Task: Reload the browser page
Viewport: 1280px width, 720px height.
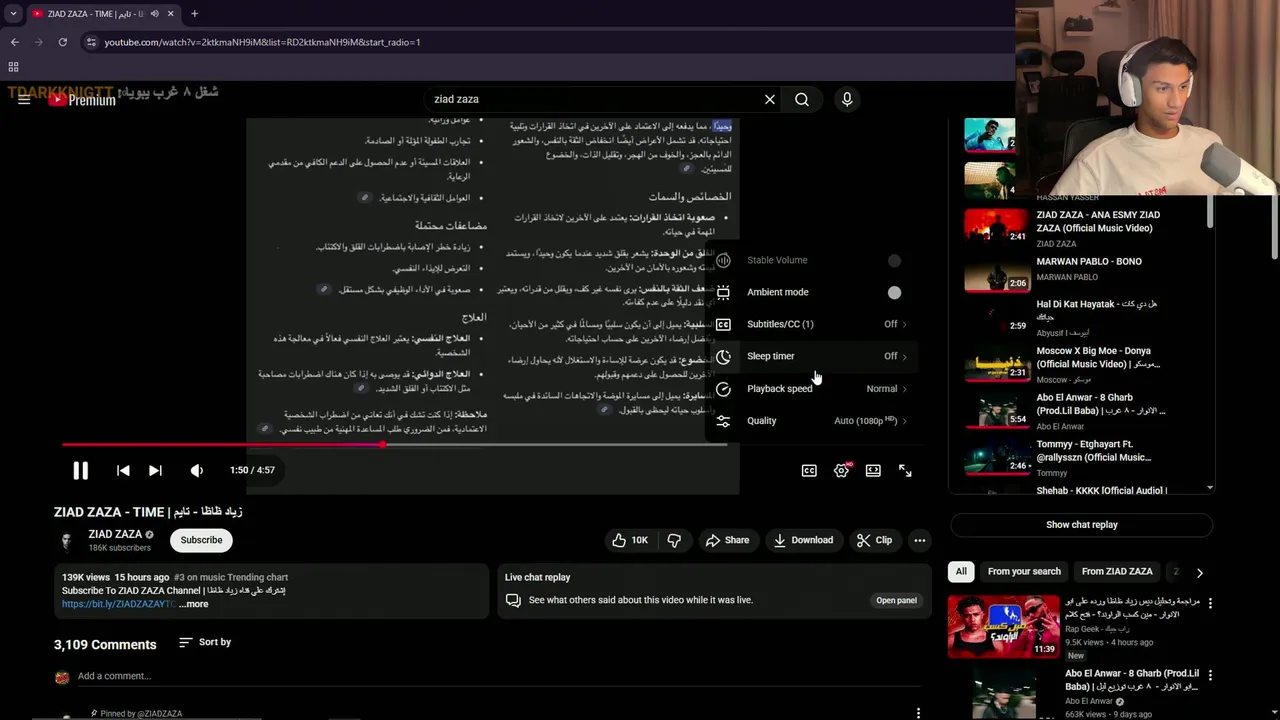Action: coord(62,42)
